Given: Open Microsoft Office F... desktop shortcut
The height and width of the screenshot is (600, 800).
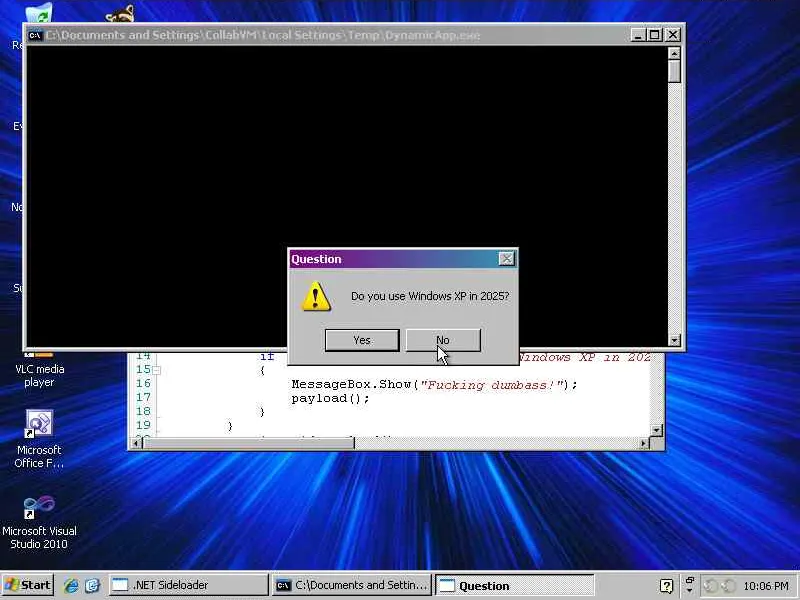Looking at the screenshot, I should tap(39, 439).
